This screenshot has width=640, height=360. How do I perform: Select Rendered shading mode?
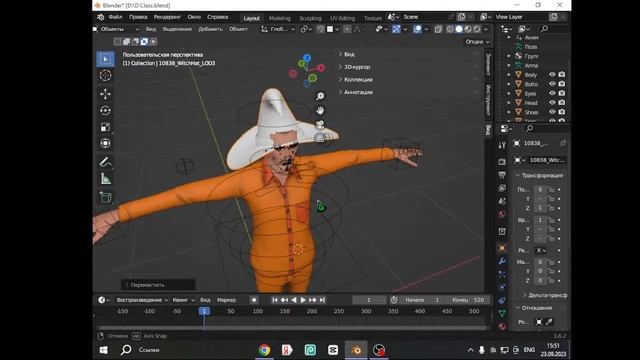(x=477, y=29)
